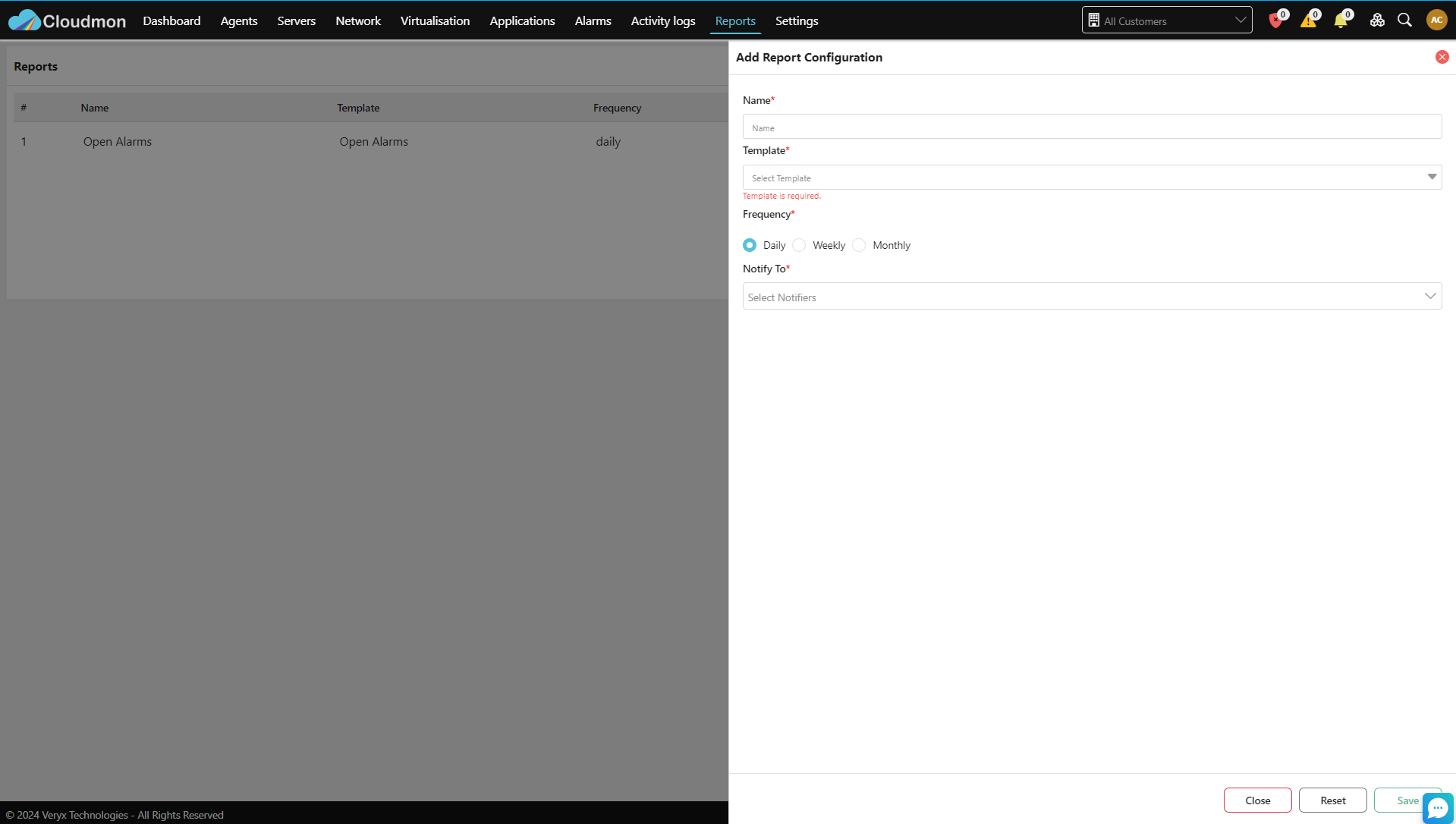
Task: Click the Cloudmon logo
Action: (67, 20)
